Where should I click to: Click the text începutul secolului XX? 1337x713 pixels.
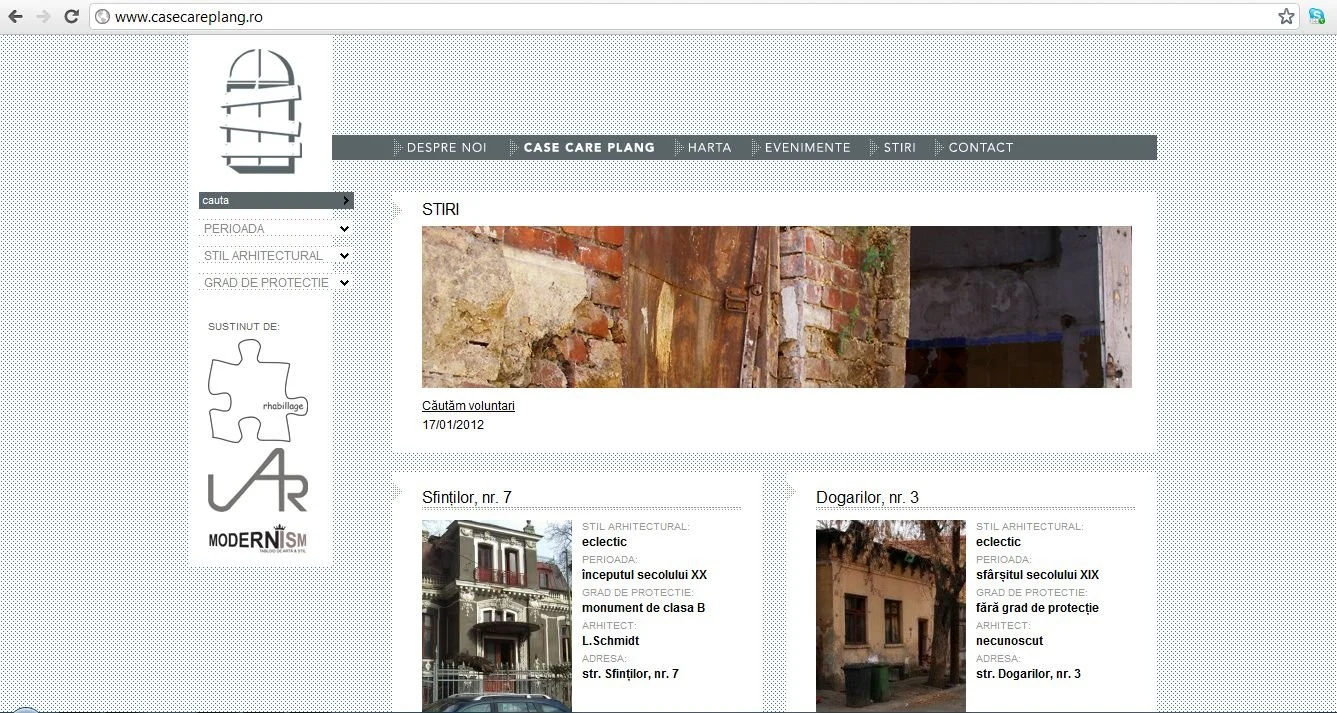point(644,575)
